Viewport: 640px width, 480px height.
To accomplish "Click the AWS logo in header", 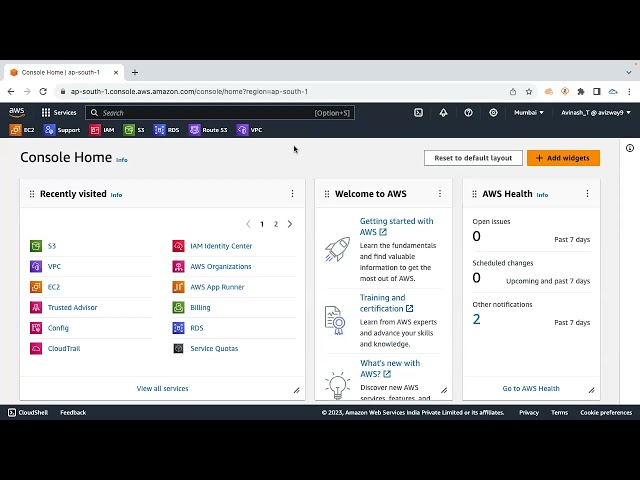I will pyautogui.click(x=17, y=112).
